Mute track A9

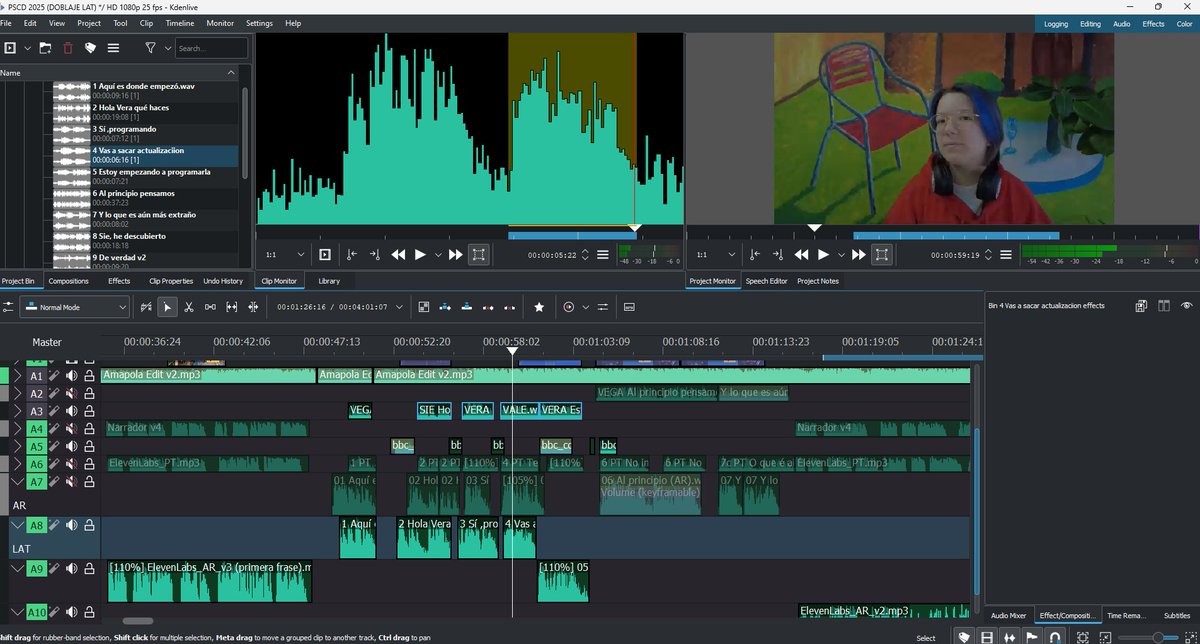[x=71, y=569]
